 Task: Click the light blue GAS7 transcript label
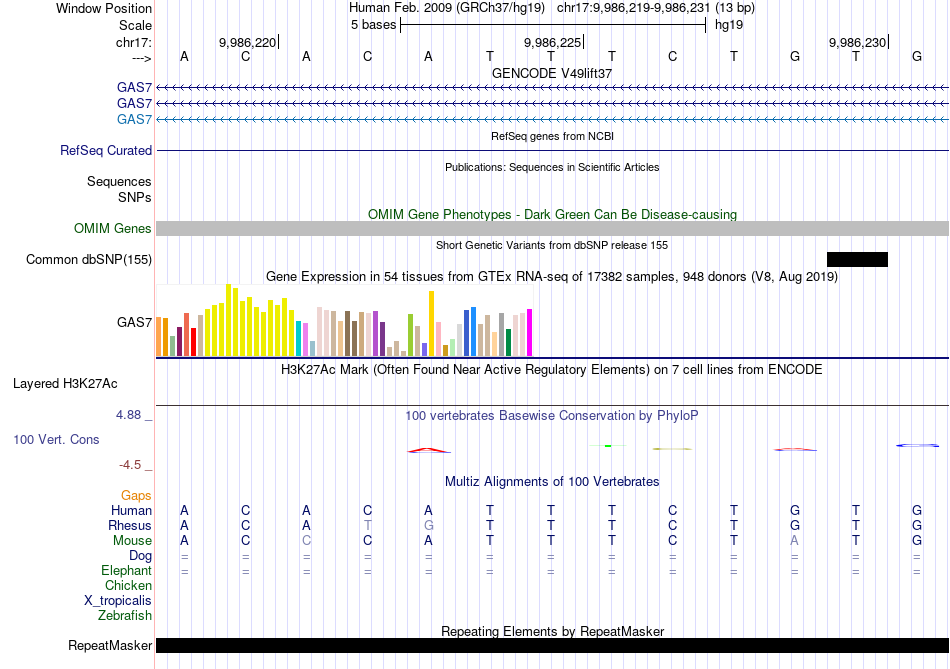point(134,120)
